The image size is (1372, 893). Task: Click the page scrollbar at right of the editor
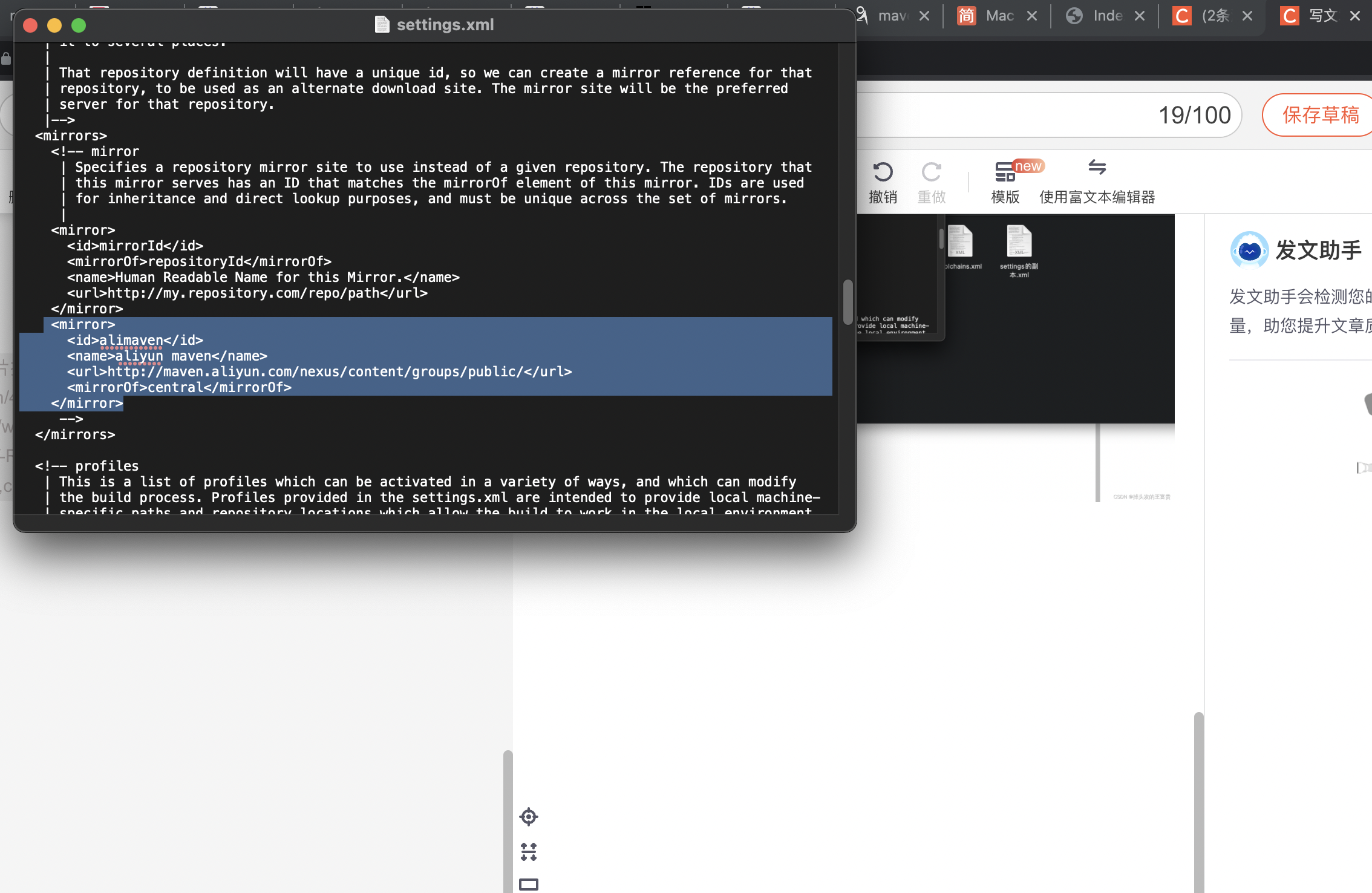pyautogui.click(x=1199, y=802)
